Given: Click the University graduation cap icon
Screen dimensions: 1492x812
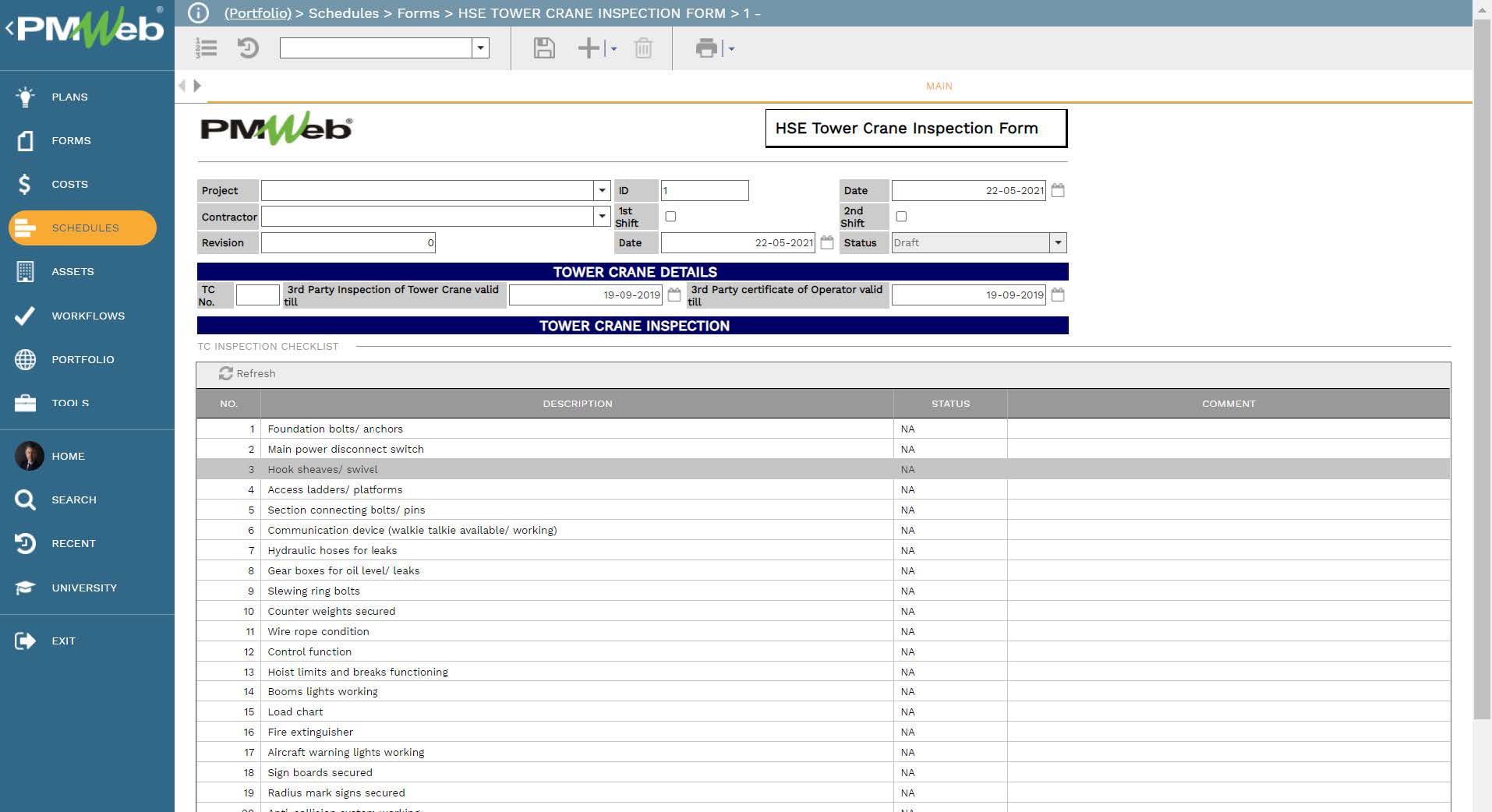Looking at the screenshot, I should [25, 588].
